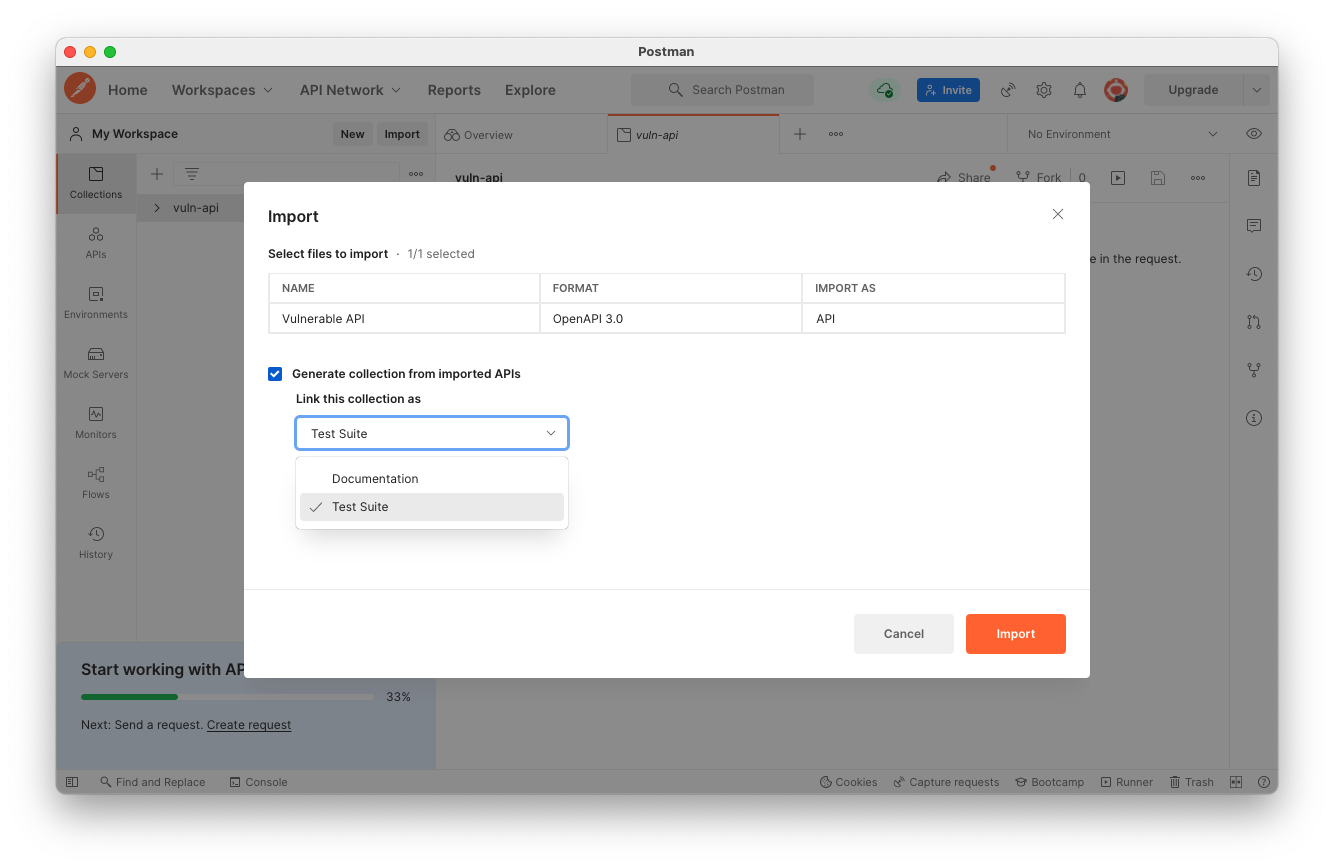Screen dimensions: 1334x868
Task: Select Documentation from the dropdown list
Action: tap(375, 479)
